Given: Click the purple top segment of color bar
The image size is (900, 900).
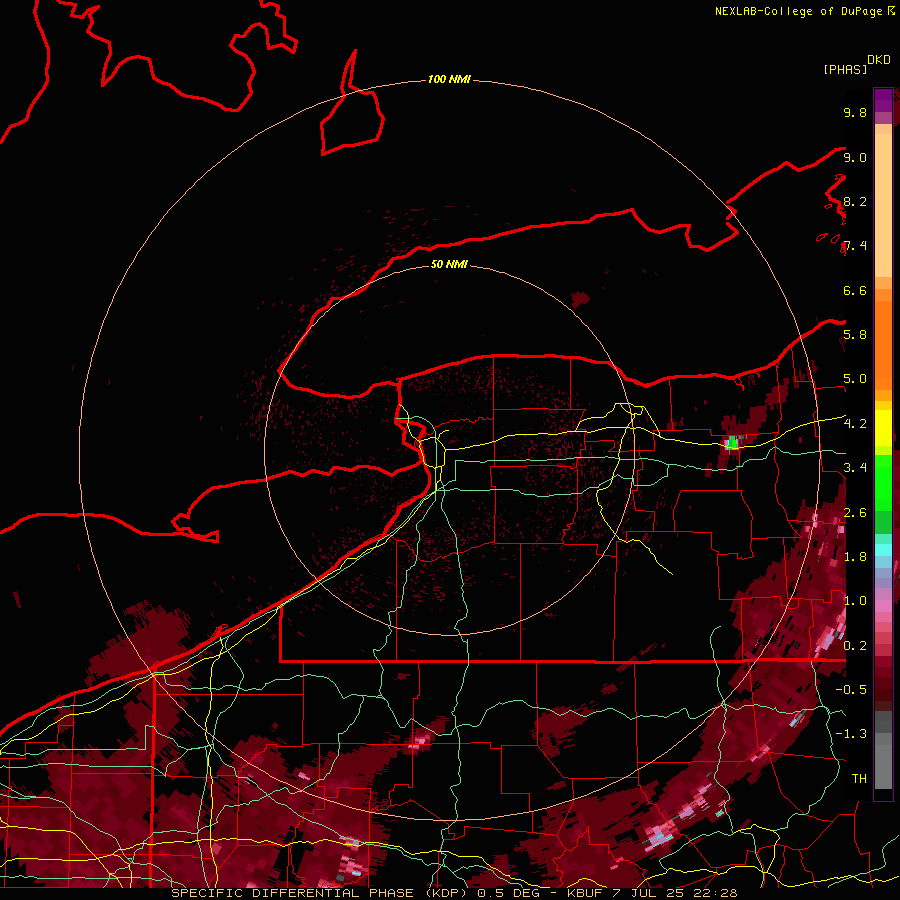Looking at the screenshot, I should (883, 101).
